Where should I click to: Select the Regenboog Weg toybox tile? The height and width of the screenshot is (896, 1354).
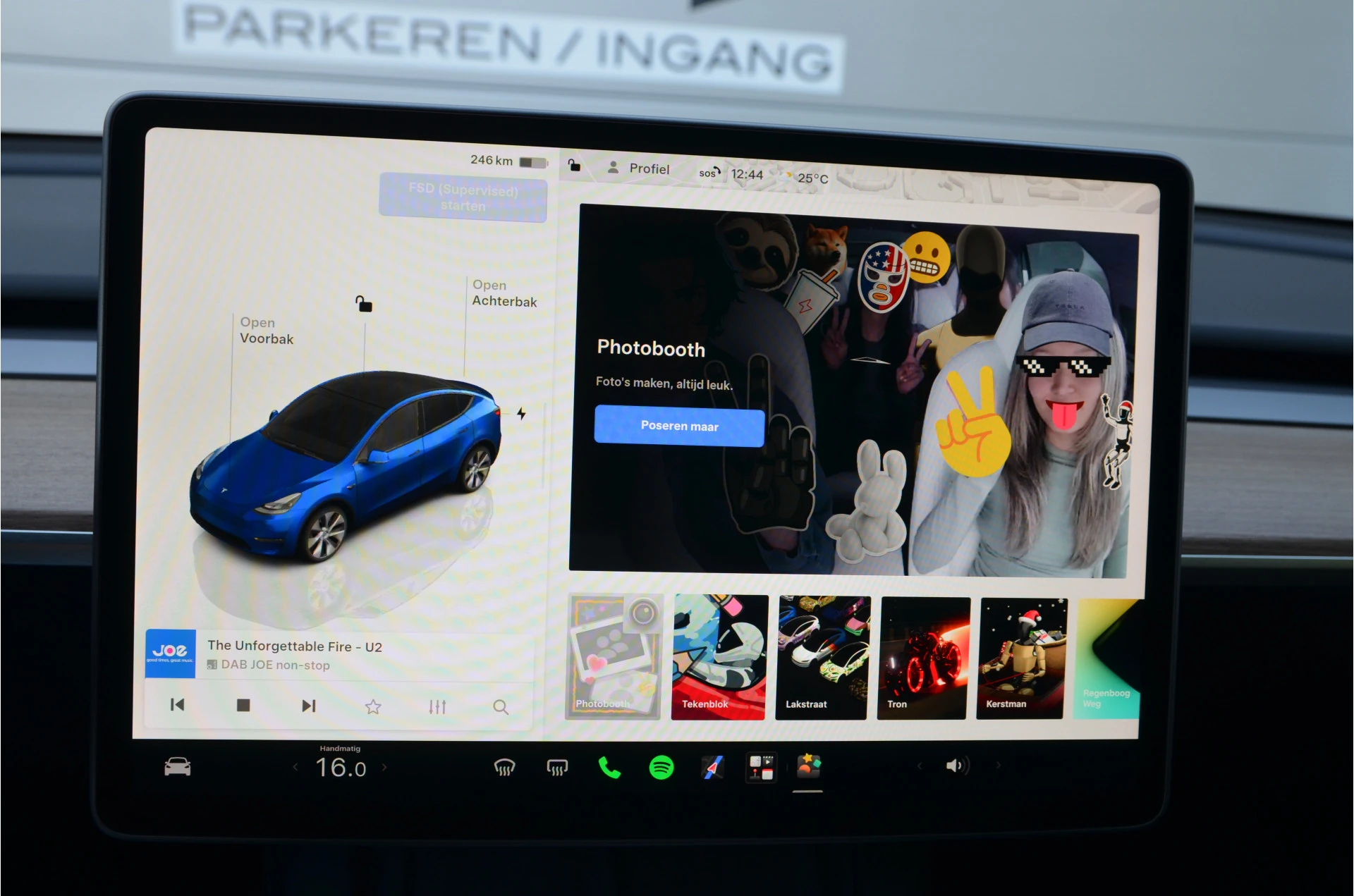(x=1106, y=658)
